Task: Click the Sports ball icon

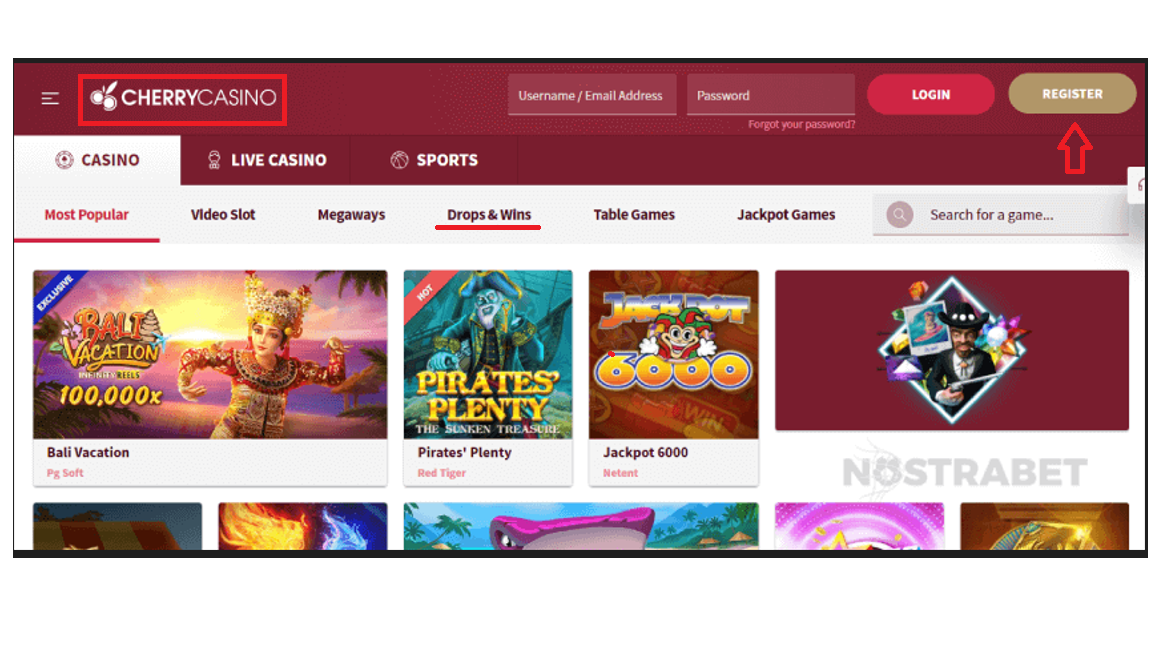Action: coord(399,159)
